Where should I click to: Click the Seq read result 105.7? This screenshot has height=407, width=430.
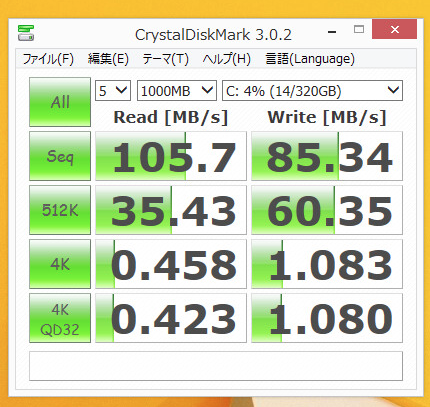171,156
